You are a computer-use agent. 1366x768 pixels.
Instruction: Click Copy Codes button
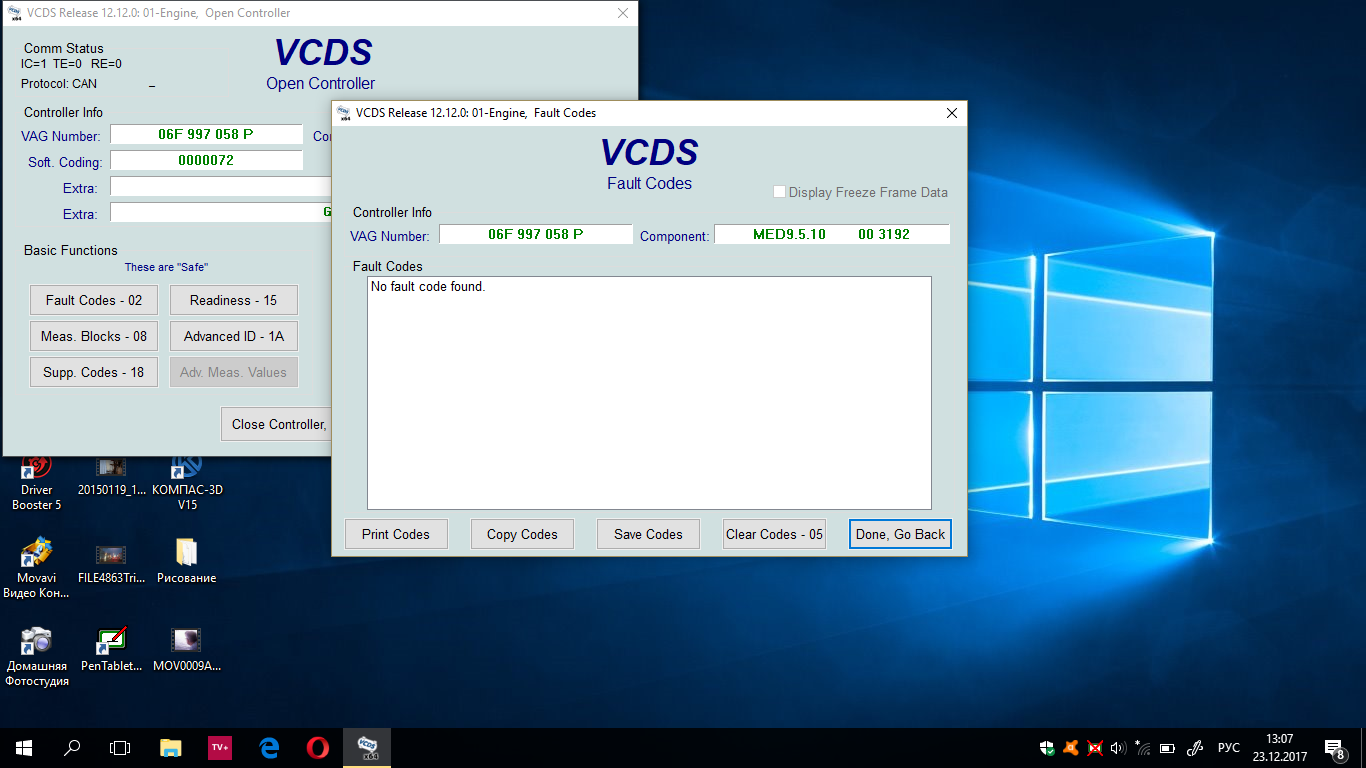[522, 534]
